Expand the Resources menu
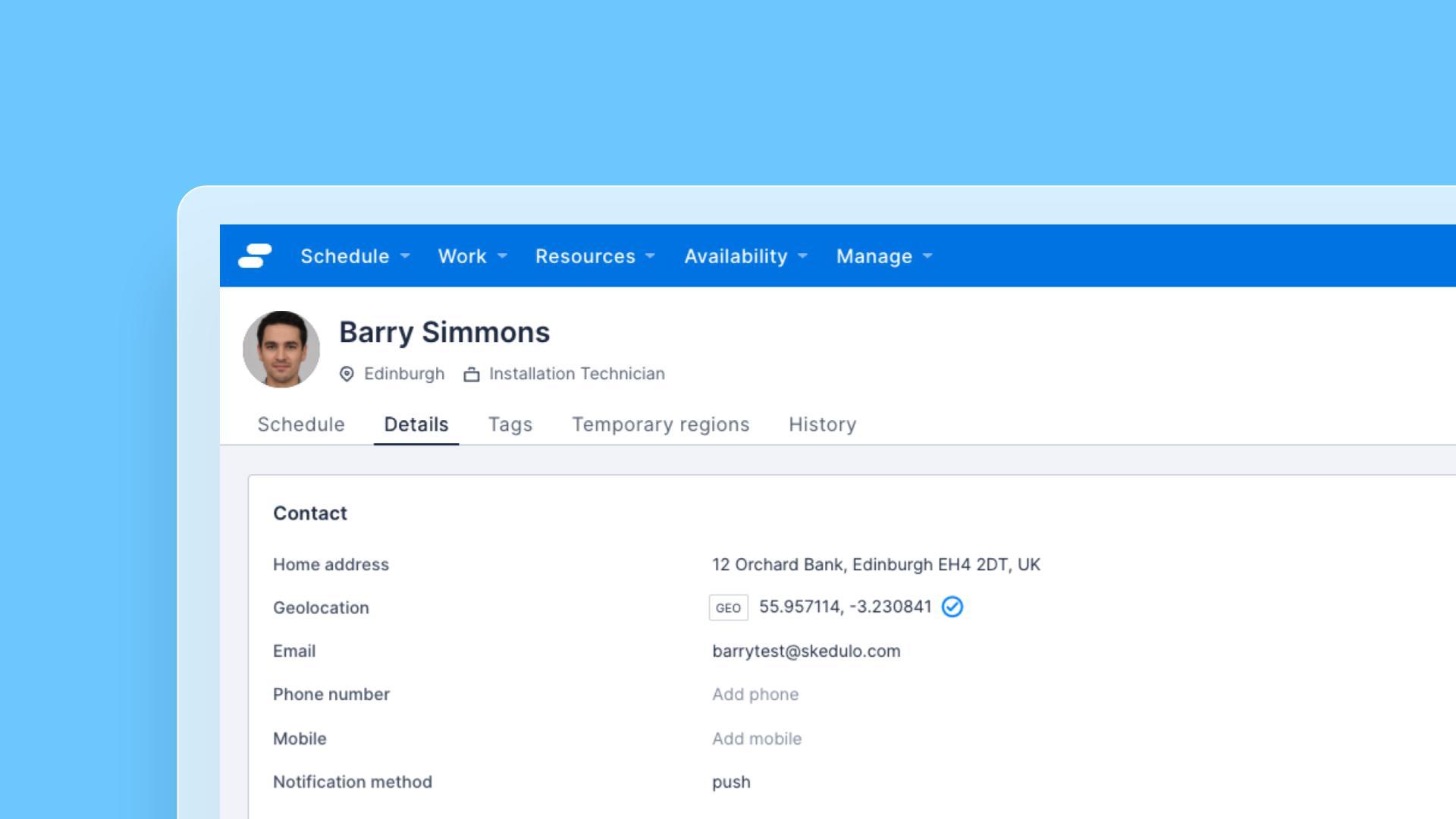Viewport: 1456px width, 819px height. coord(595,256)
